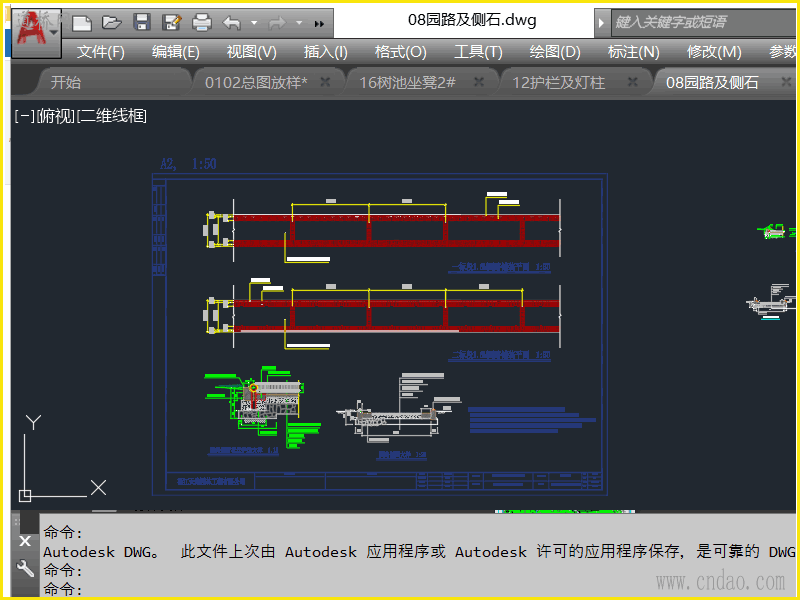Select the A2, 1:50 label text
800x600 pixels.
(x=188, y=164)
